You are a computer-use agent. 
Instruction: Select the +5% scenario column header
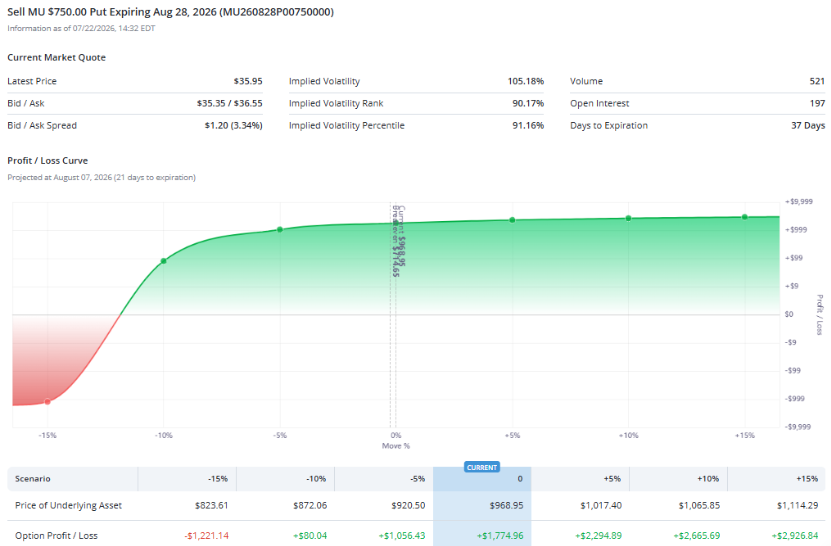pos(580,479)
